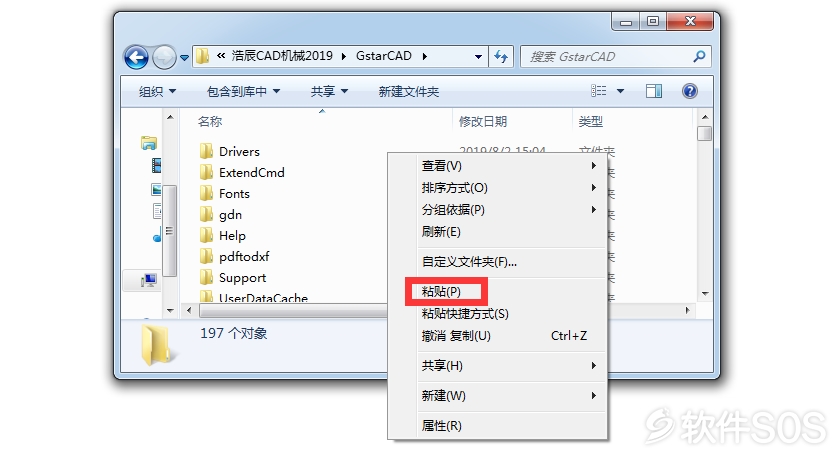Screen dimensions: 840x454
Task: Open Help with the question mark icon
Action: coord(689,91)
